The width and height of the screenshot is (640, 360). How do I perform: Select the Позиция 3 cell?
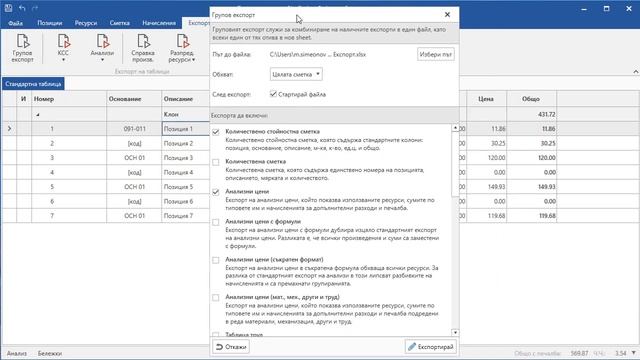click(x=186, y=158)
